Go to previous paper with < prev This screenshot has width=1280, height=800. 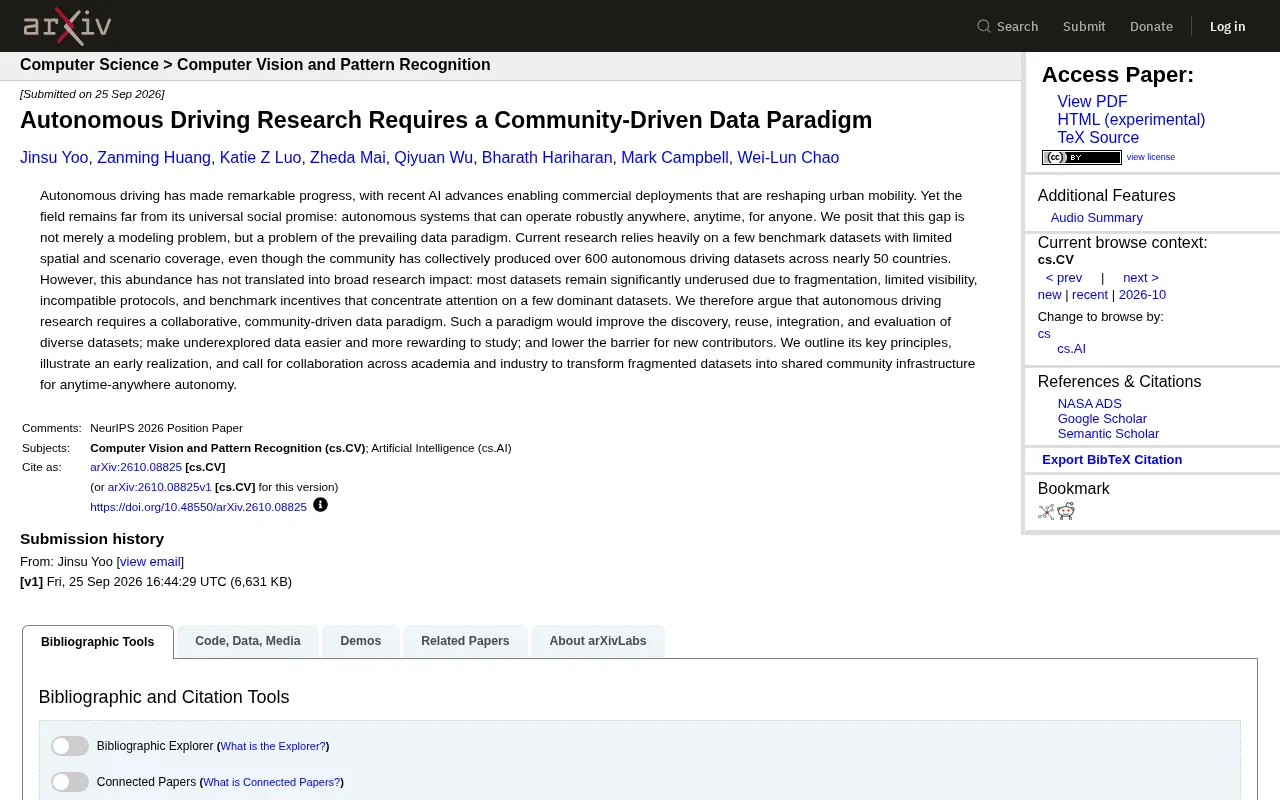[x=1064, y=278]
